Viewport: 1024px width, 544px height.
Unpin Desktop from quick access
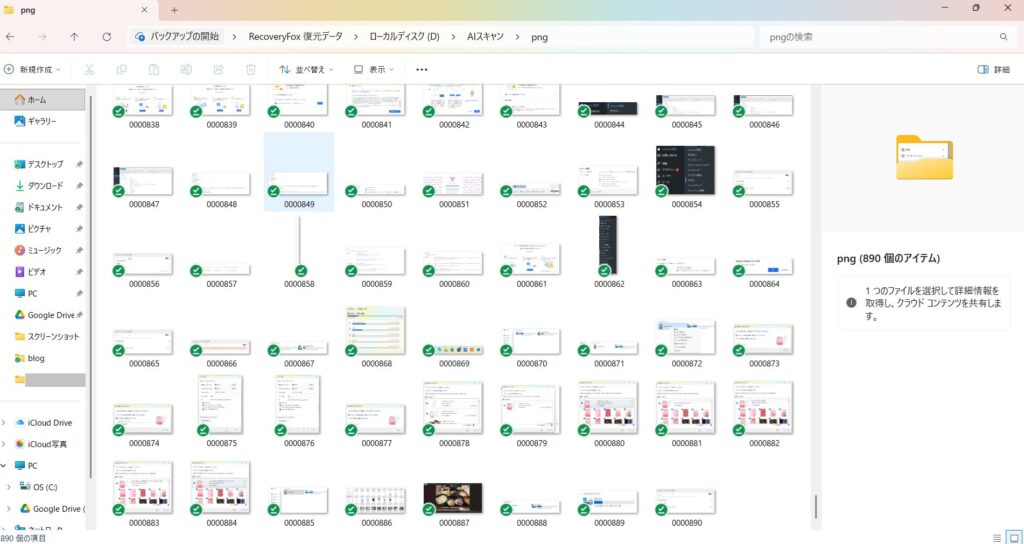pos(79,164)
